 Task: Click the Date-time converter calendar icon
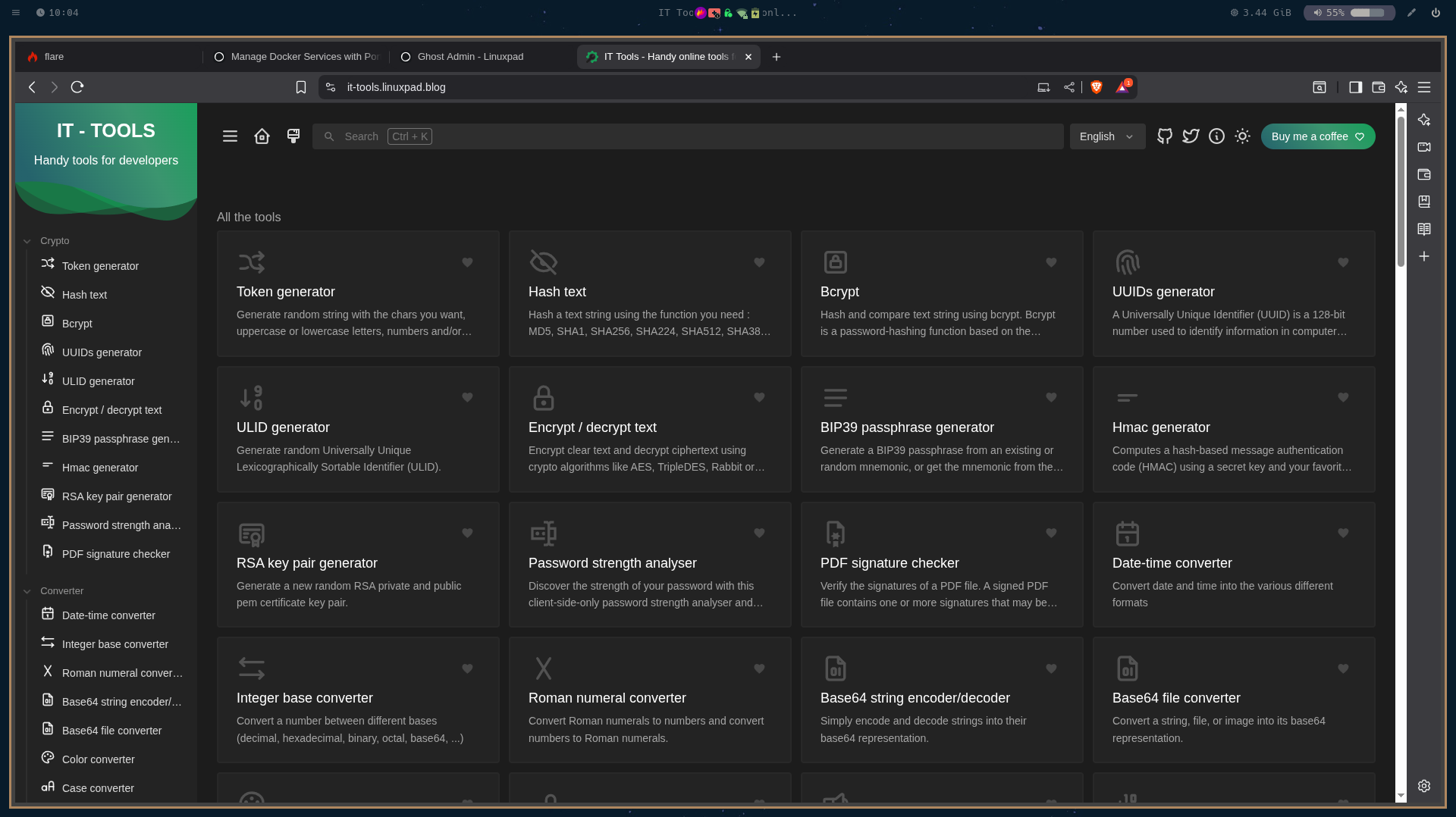tap(1128, 534)
